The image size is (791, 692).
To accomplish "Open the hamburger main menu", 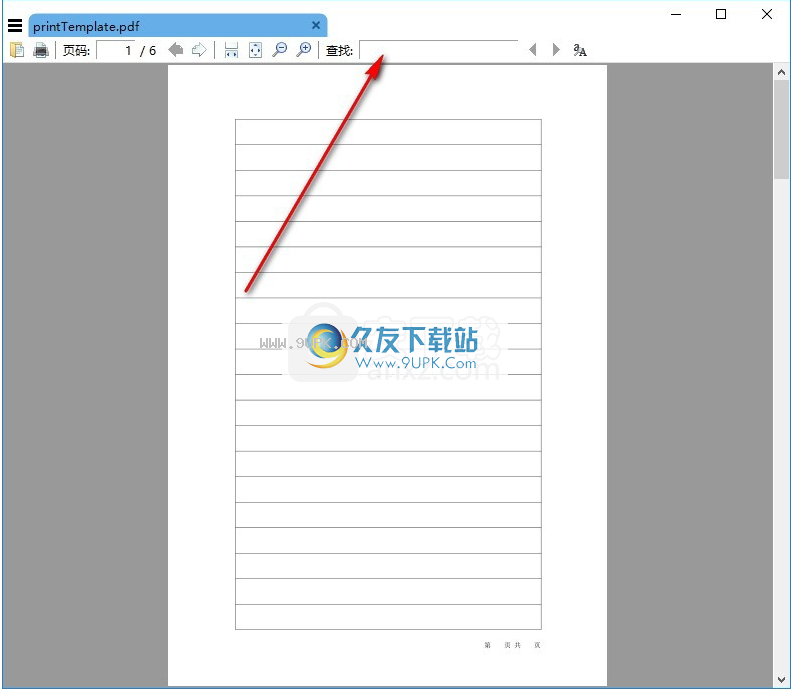I will click(15, 25).
